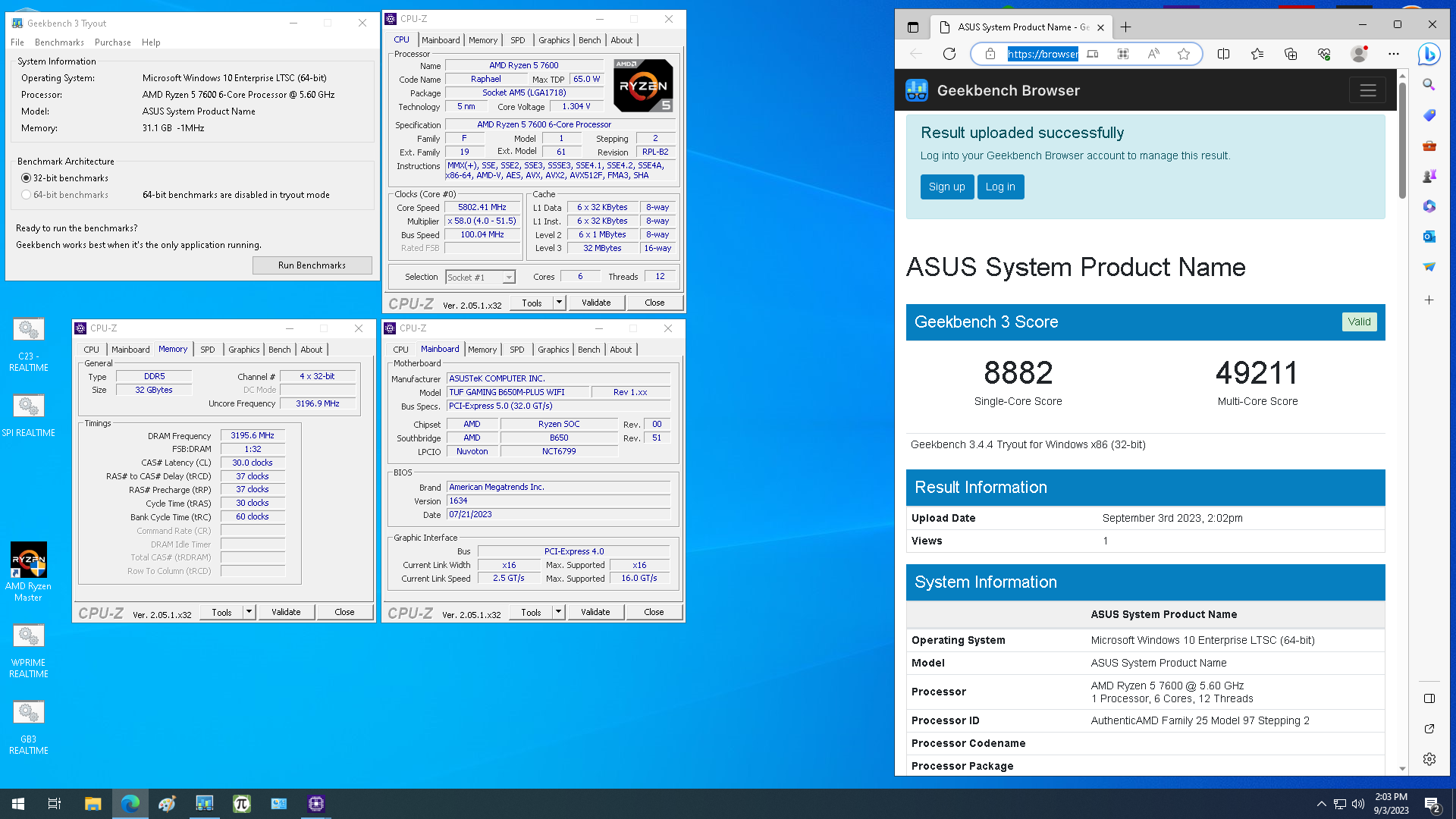Viewport: 1456px width, 819px height.
Task: Open Edge sidebar Outlook icon
Action: [x=1429, y=237]
